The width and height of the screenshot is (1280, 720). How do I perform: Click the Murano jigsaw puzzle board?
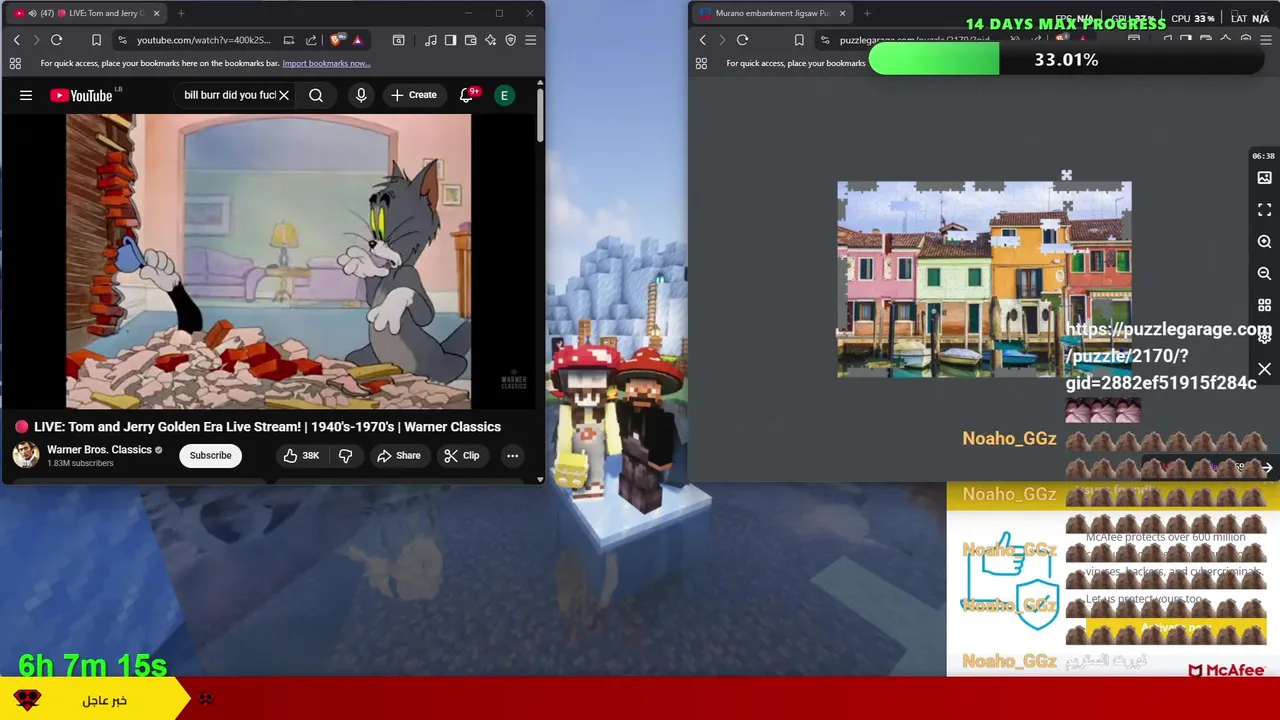tap(984, 280)
